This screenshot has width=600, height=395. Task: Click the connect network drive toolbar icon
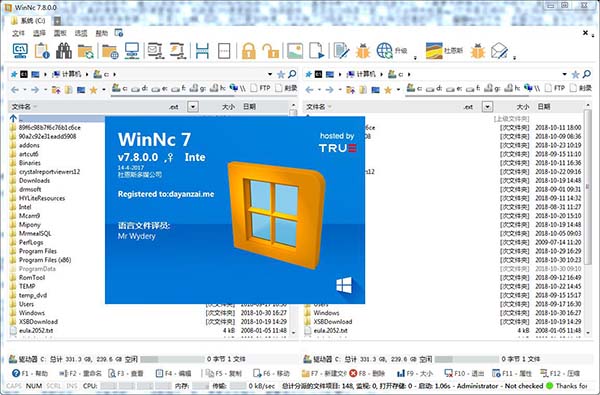(x=156, y=51)
